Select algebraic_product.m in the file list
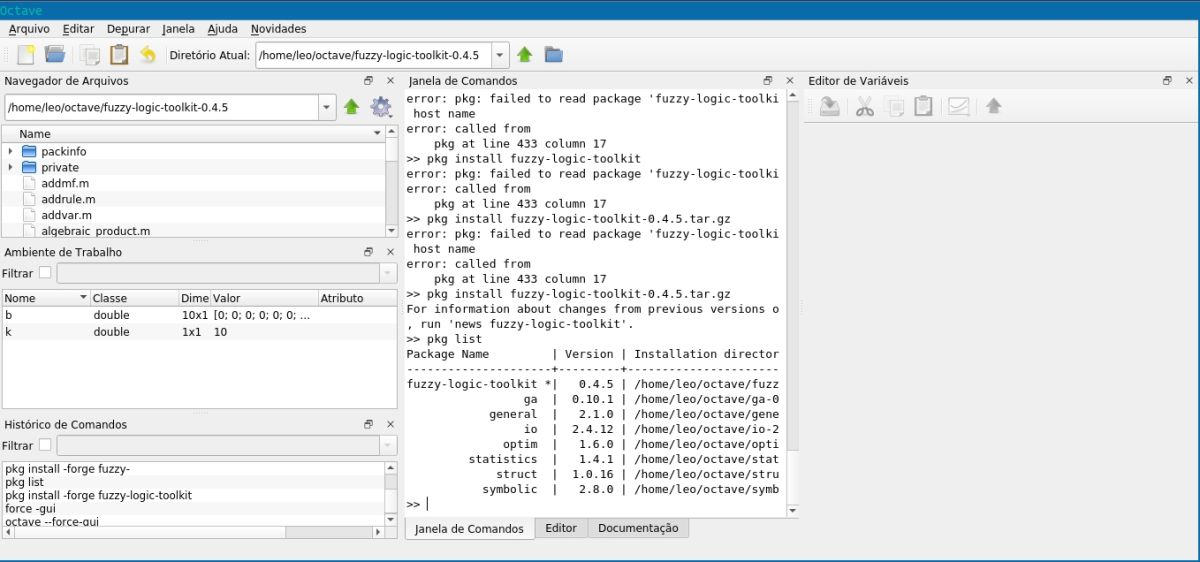The height and width of the screenshot is (562, 1200). (95, 231)
